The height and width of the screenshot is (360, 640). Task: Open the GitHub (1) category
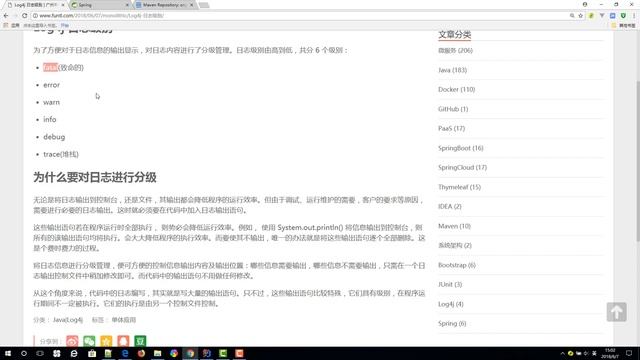click(x=453, y=109)
